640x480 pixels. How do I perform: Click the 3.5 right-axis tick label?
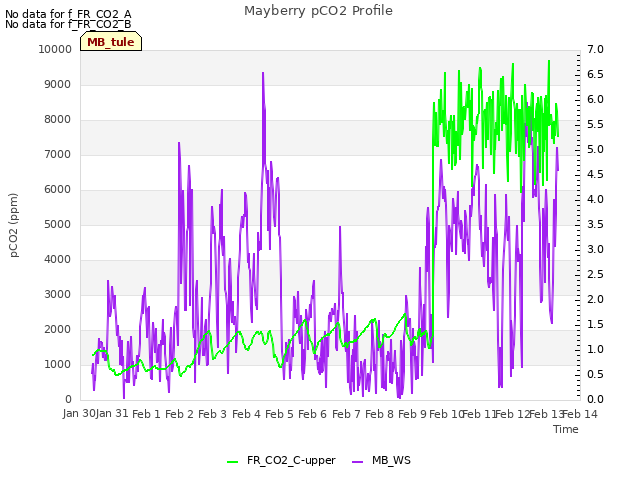point(595,224)
